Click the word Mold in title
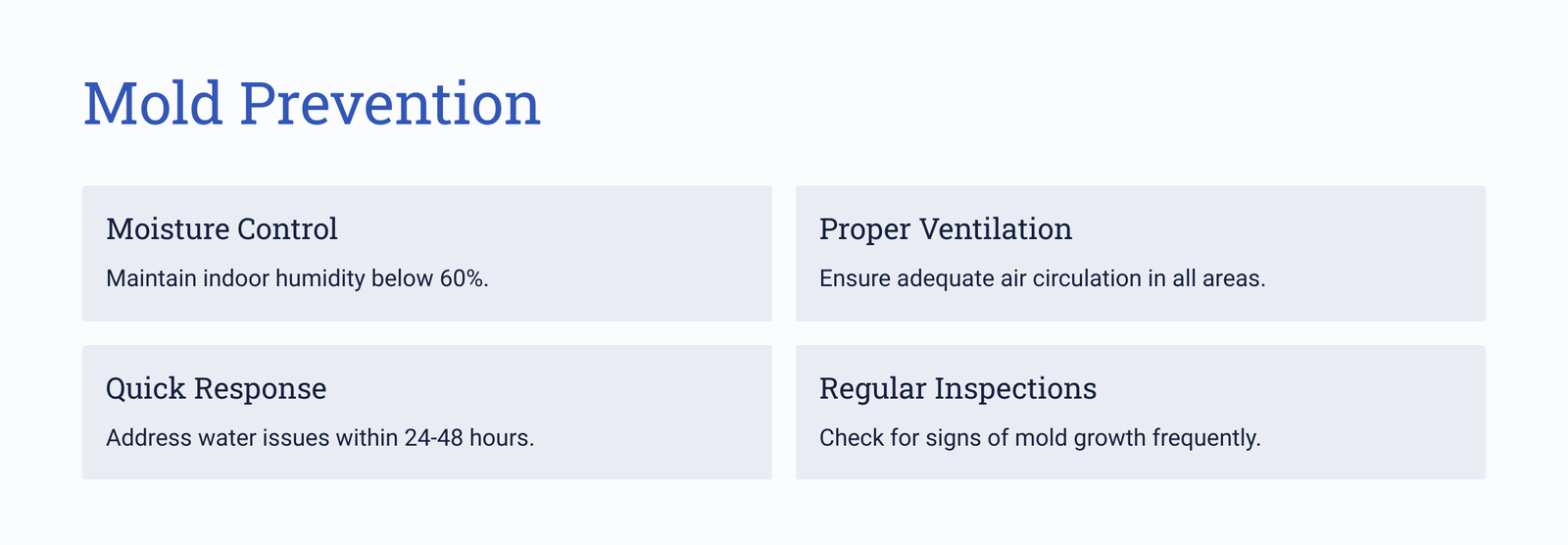The width and height of the screenshot is (1568, 545). pos(153,103)
